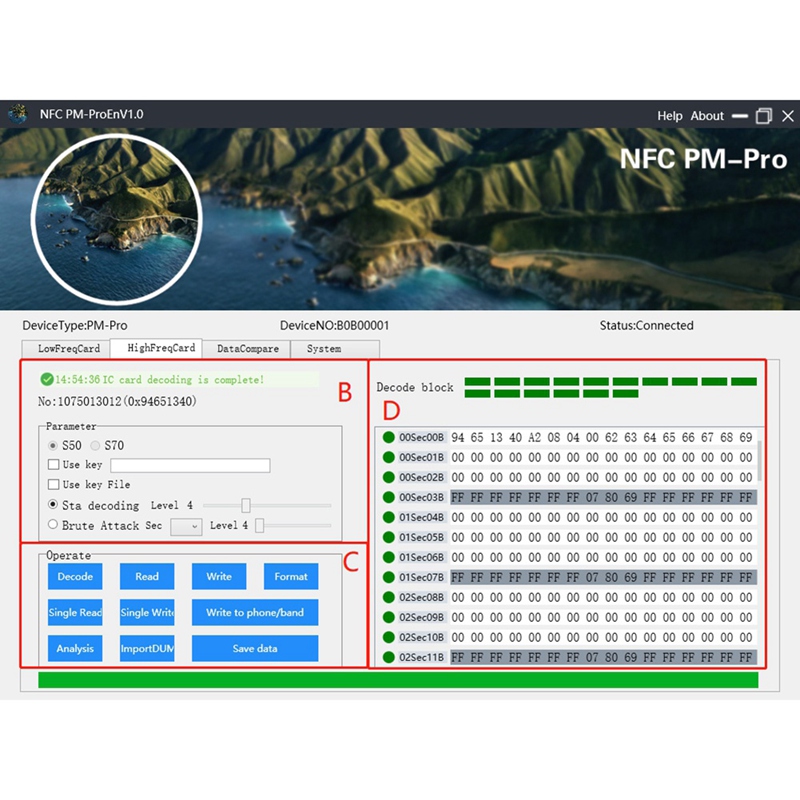Enable the Use key checkbox
Screen dimensions: 800x800
tap(53, 464)
